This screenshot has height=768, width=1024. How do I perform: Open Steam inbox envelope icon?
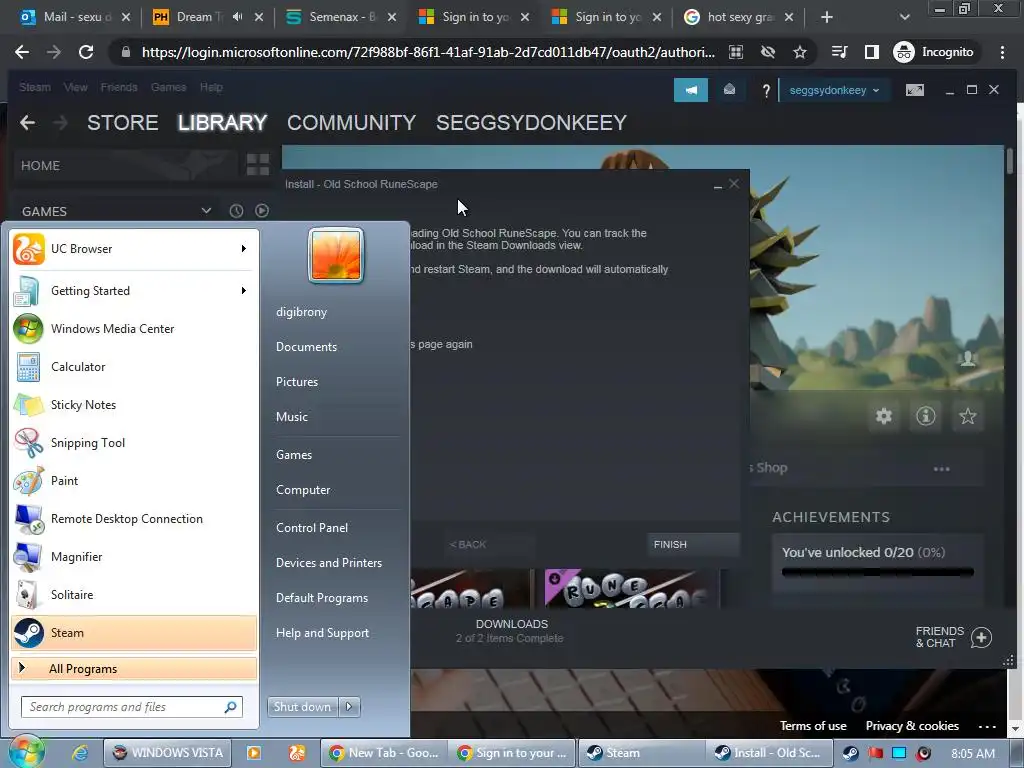click(x=729, y=90)
